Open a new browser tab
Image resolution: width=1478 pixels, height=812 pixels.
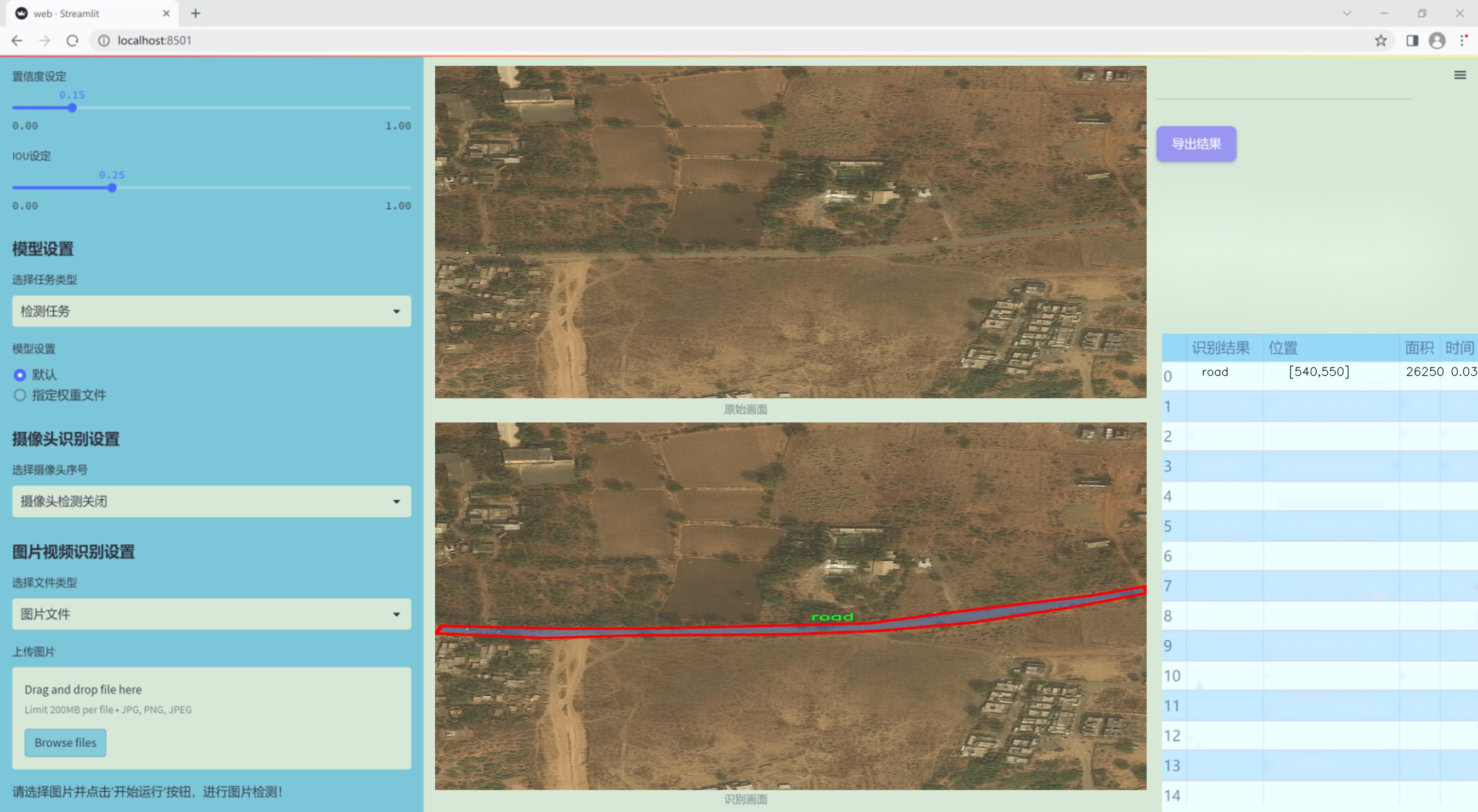coord(196,13)
